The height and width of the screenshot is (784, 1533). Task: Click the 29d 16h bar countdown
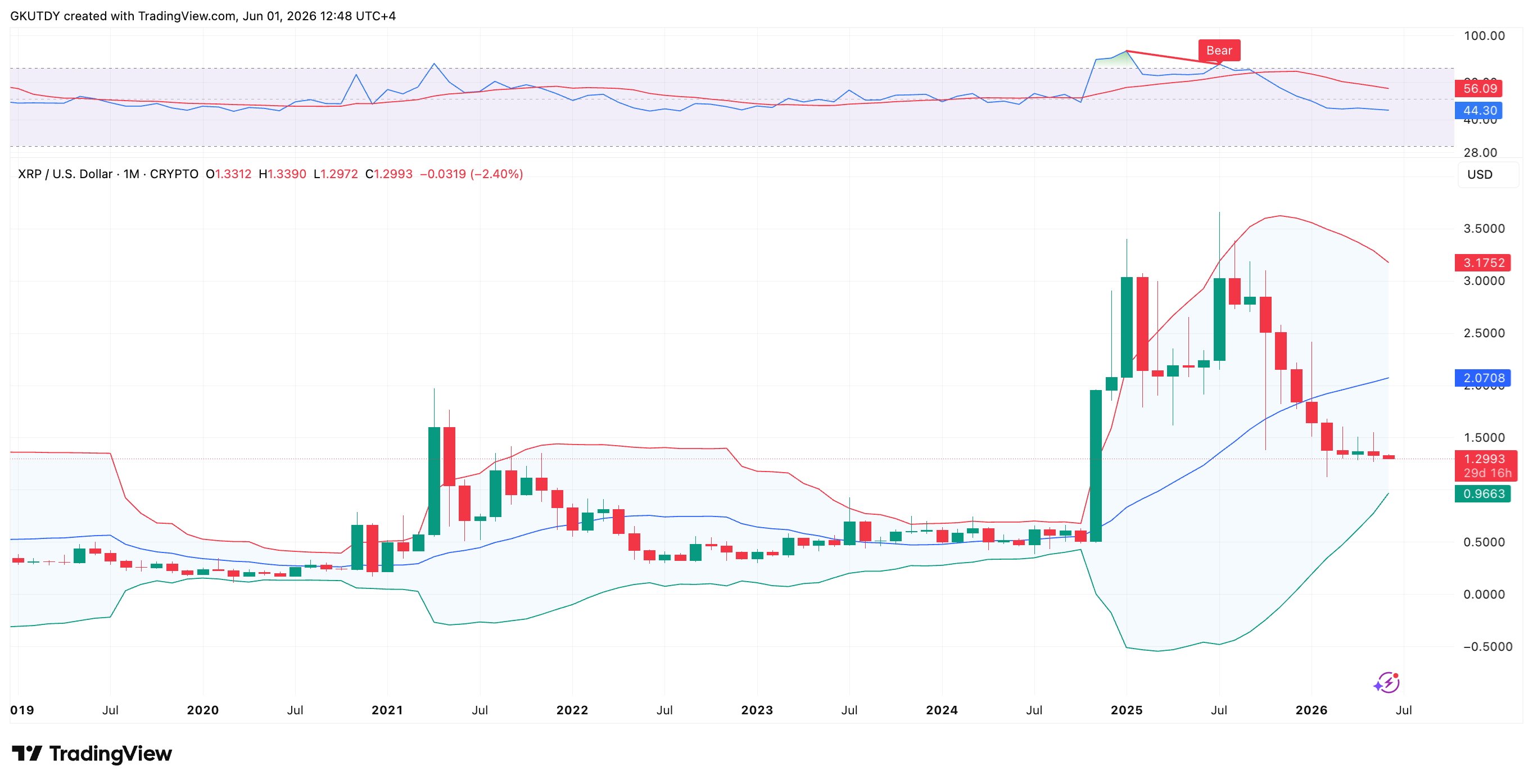(1487, 474)
